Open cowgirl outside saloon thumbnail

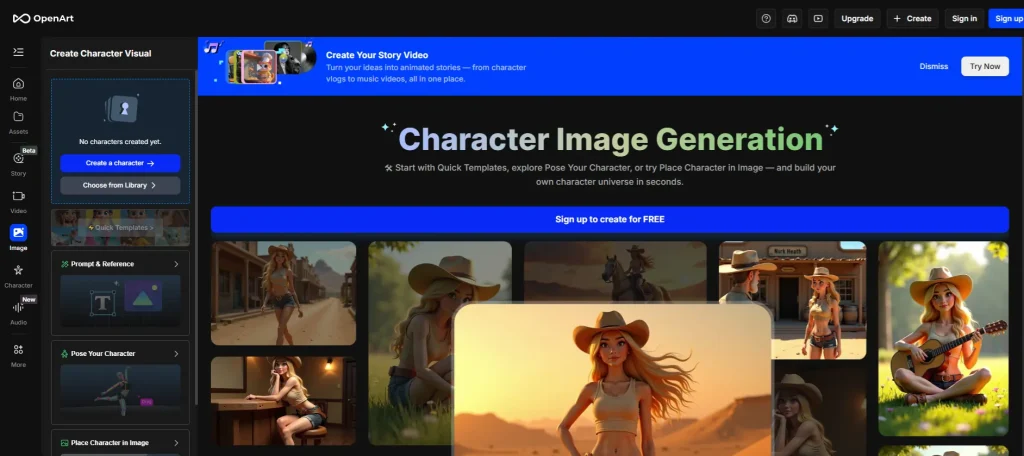click(x=793, y=301)
